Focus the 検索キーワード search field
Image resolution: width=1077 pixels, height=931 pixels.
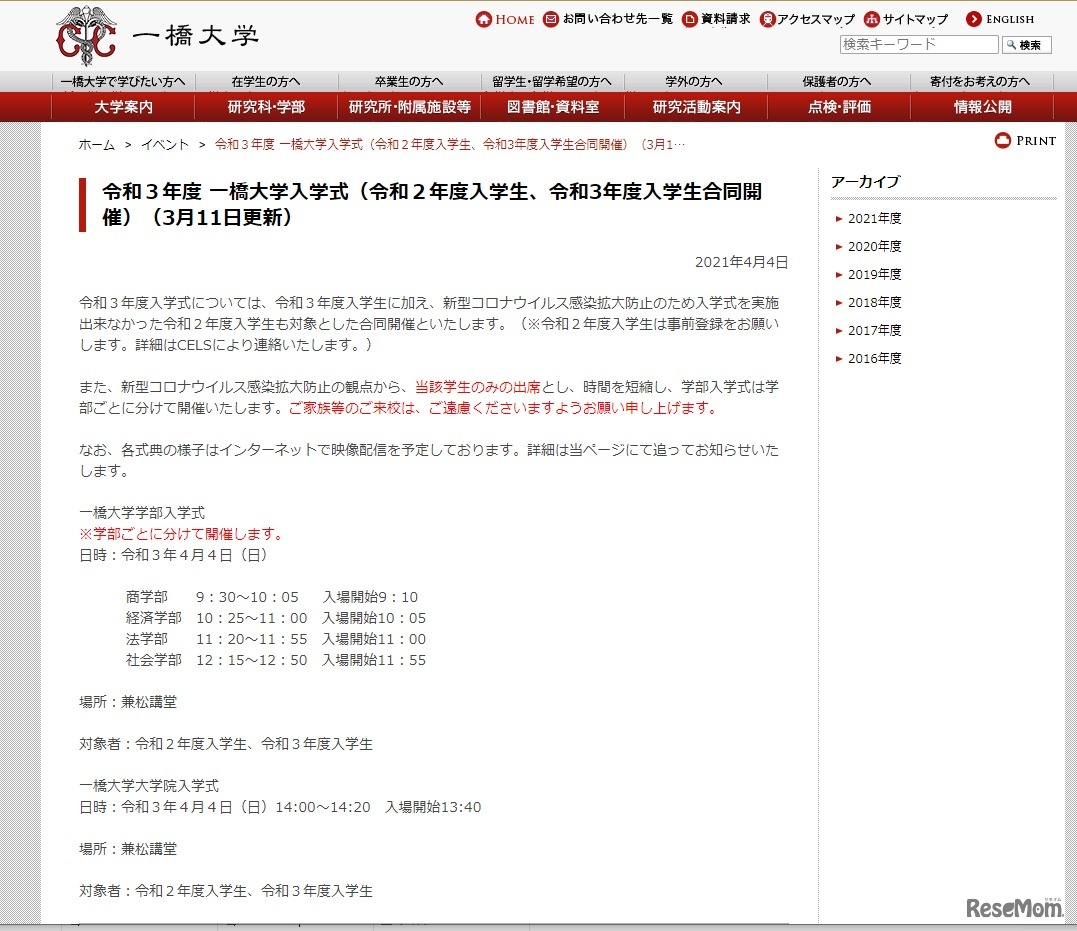tap(919, 45)
